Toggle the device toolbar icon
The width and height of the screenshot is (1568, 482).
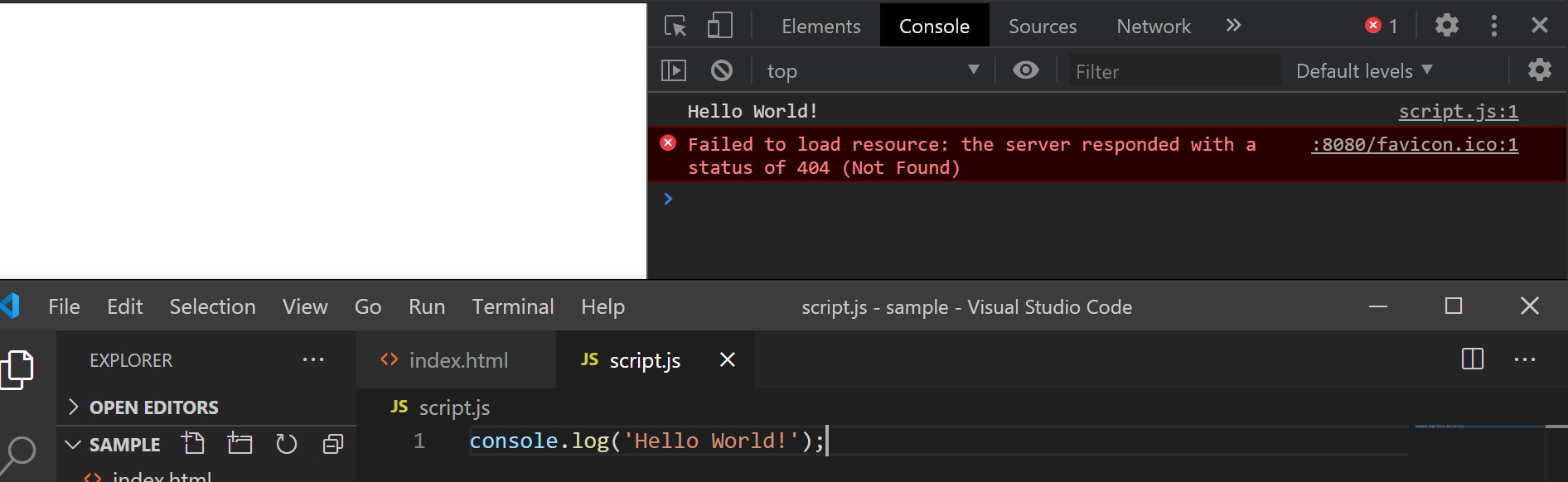pos(719,26)
